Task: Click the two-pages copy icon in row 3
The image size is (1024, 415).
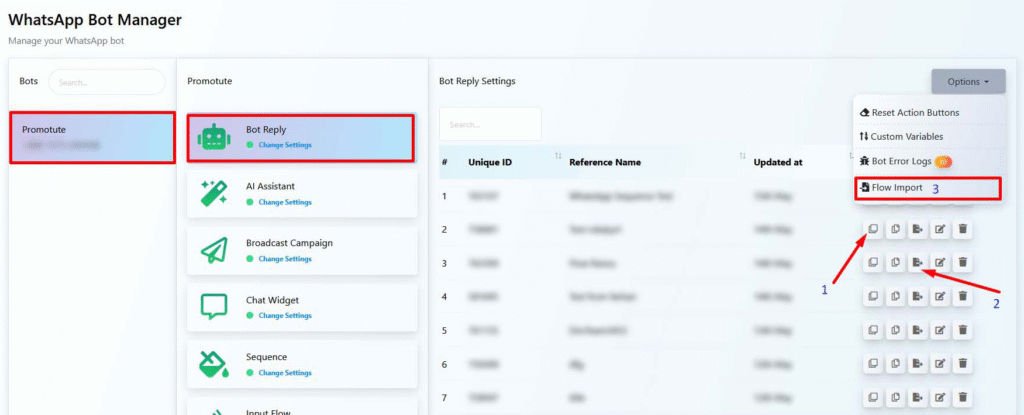Action: [895, 263]
